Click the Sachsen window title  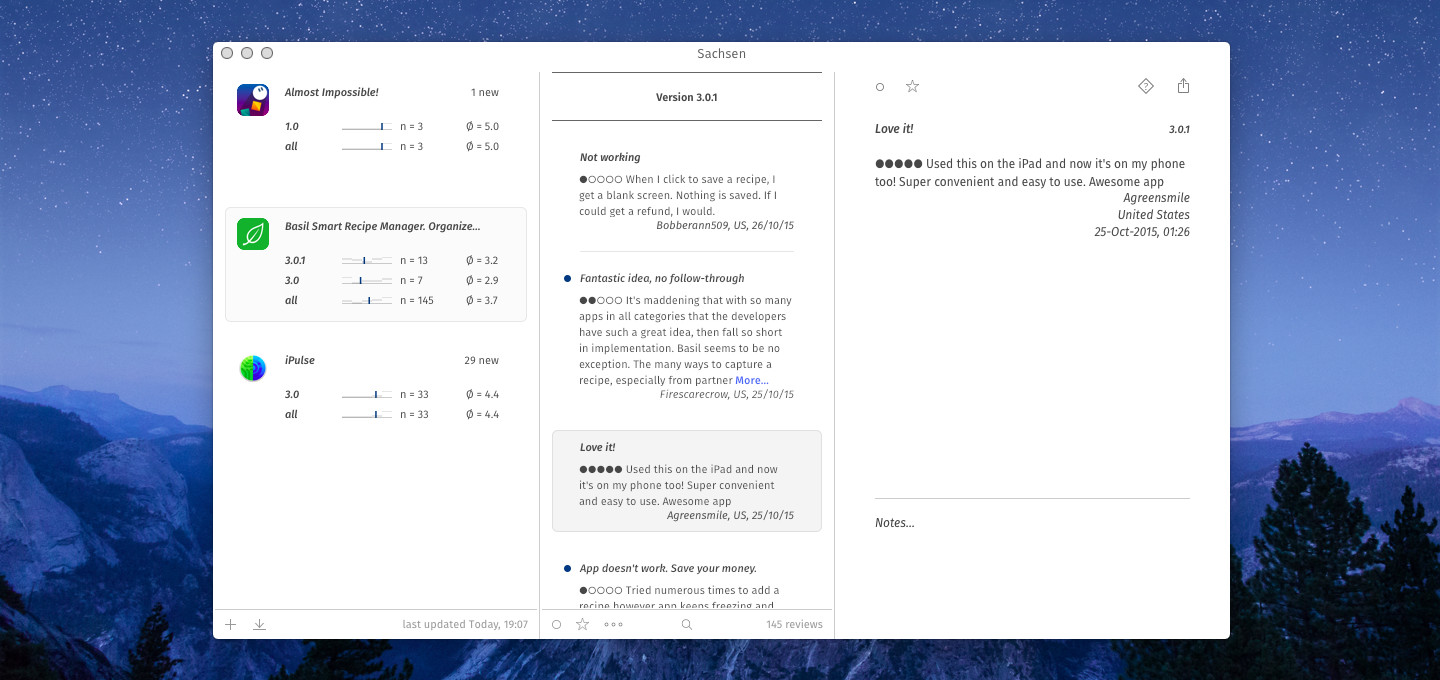(721, 53)
